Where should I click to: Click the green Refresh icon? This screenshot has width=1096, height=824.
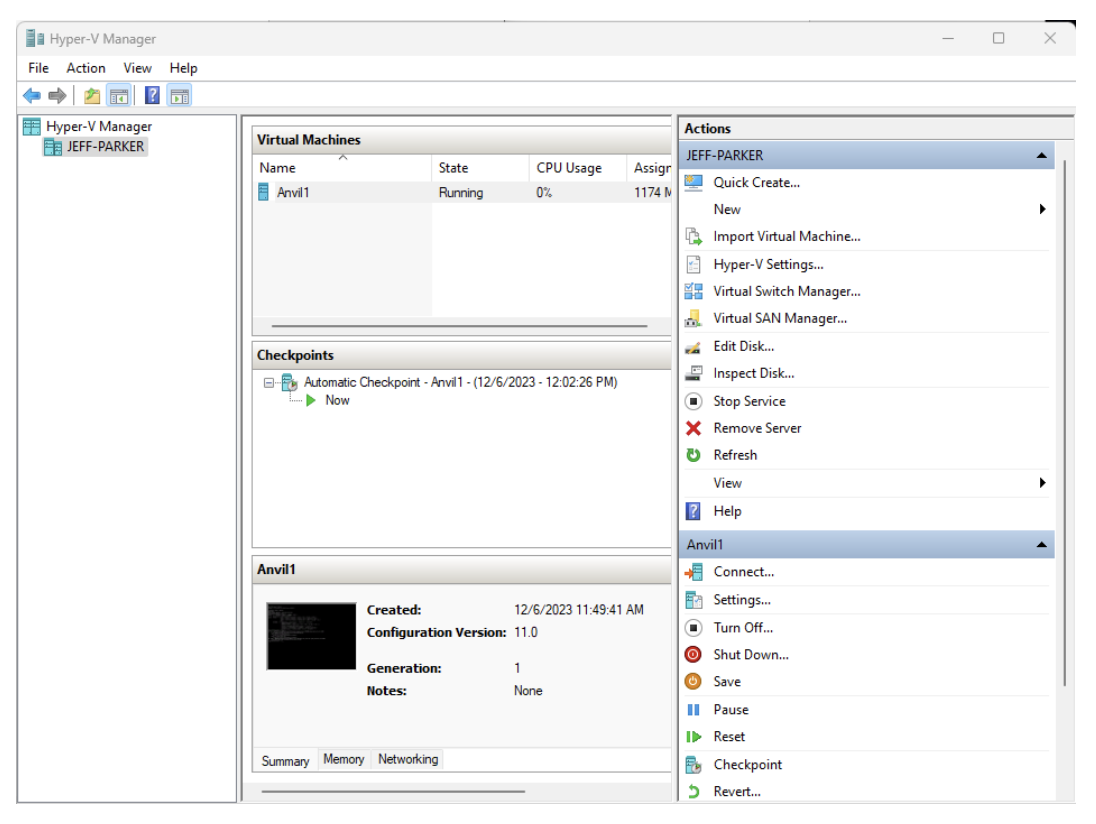click(693, 455)
